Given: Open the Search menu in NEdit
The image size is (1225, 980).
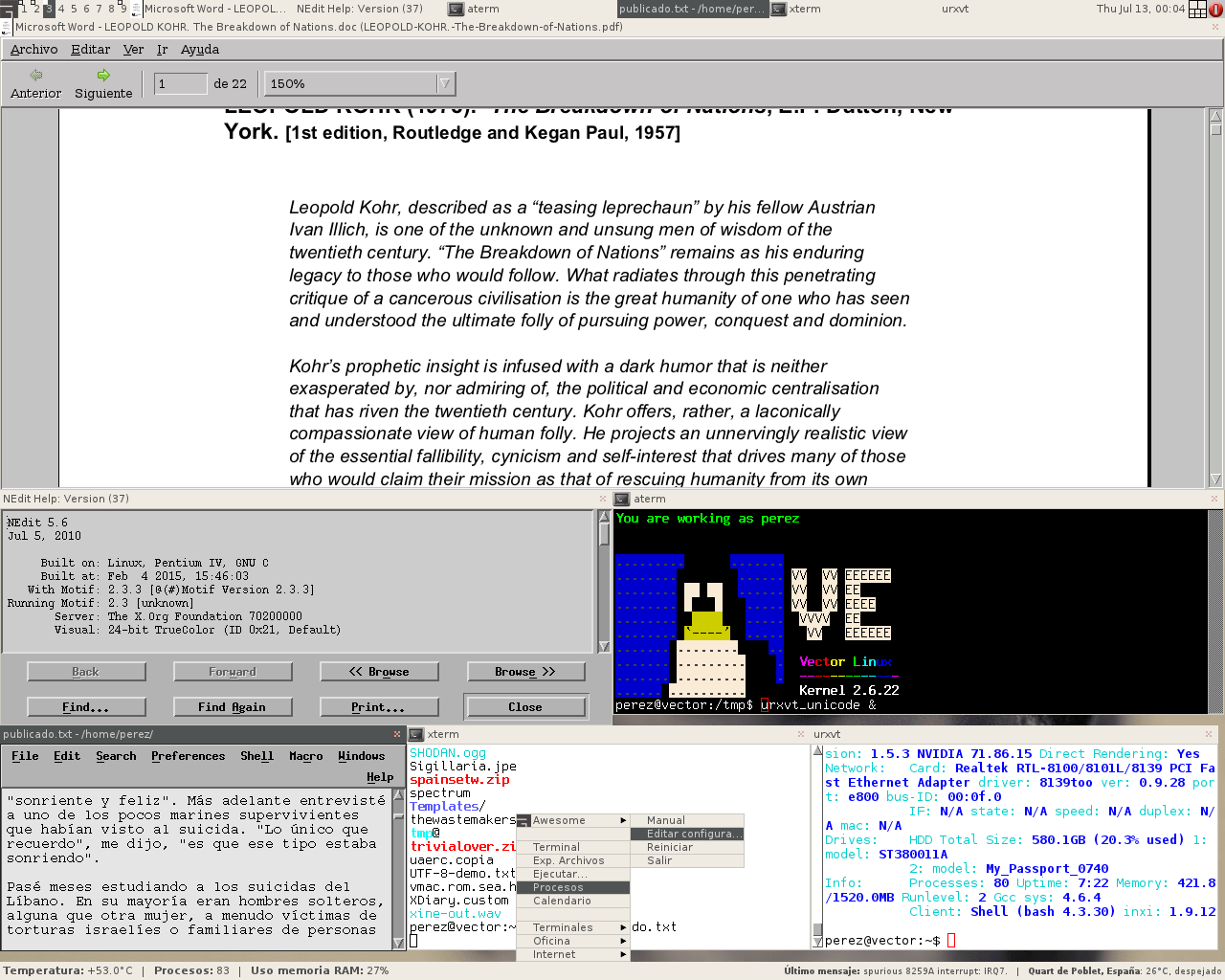Looking at the screenshot, I should tap(116, 756).
